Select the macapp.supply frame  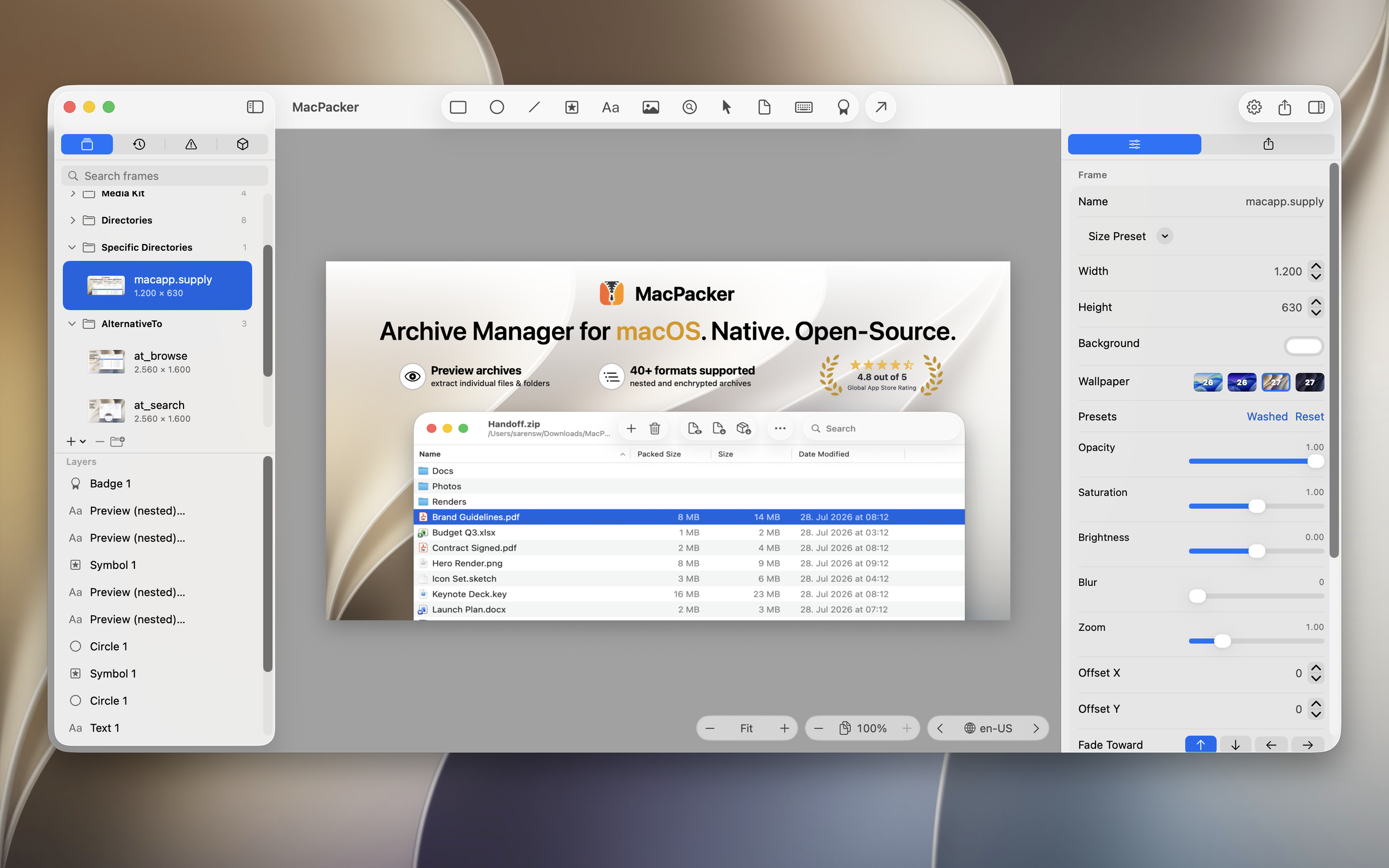157,285
